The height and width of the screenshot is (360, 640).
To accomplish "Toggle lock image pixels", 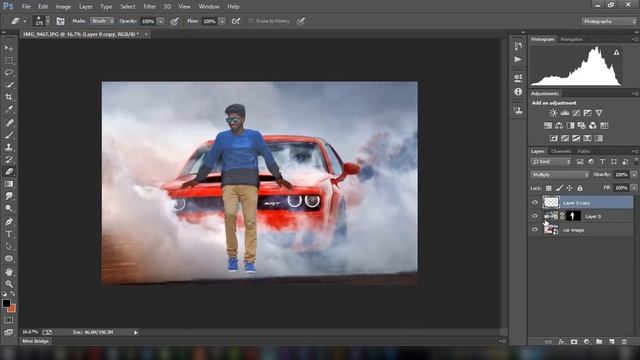I will tap(559, 188).
